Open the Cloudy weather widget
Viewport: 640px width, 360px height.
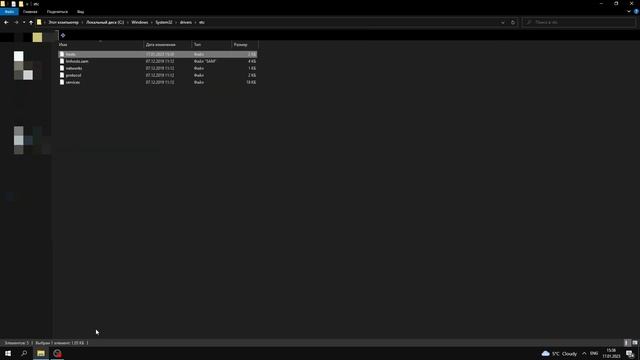coord(559,353)
